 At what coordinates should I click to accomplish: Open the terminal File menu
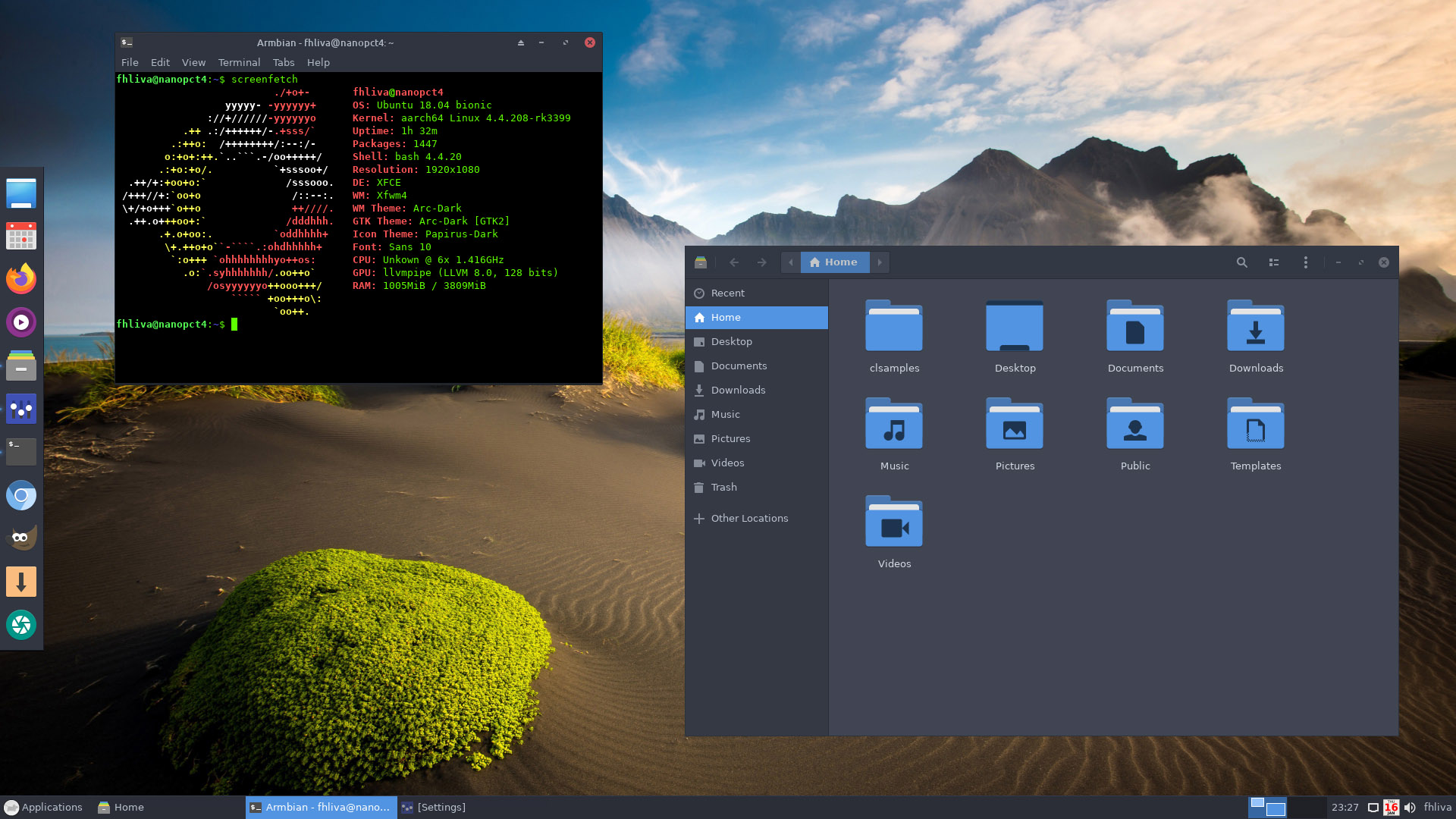tap(130, 62)
